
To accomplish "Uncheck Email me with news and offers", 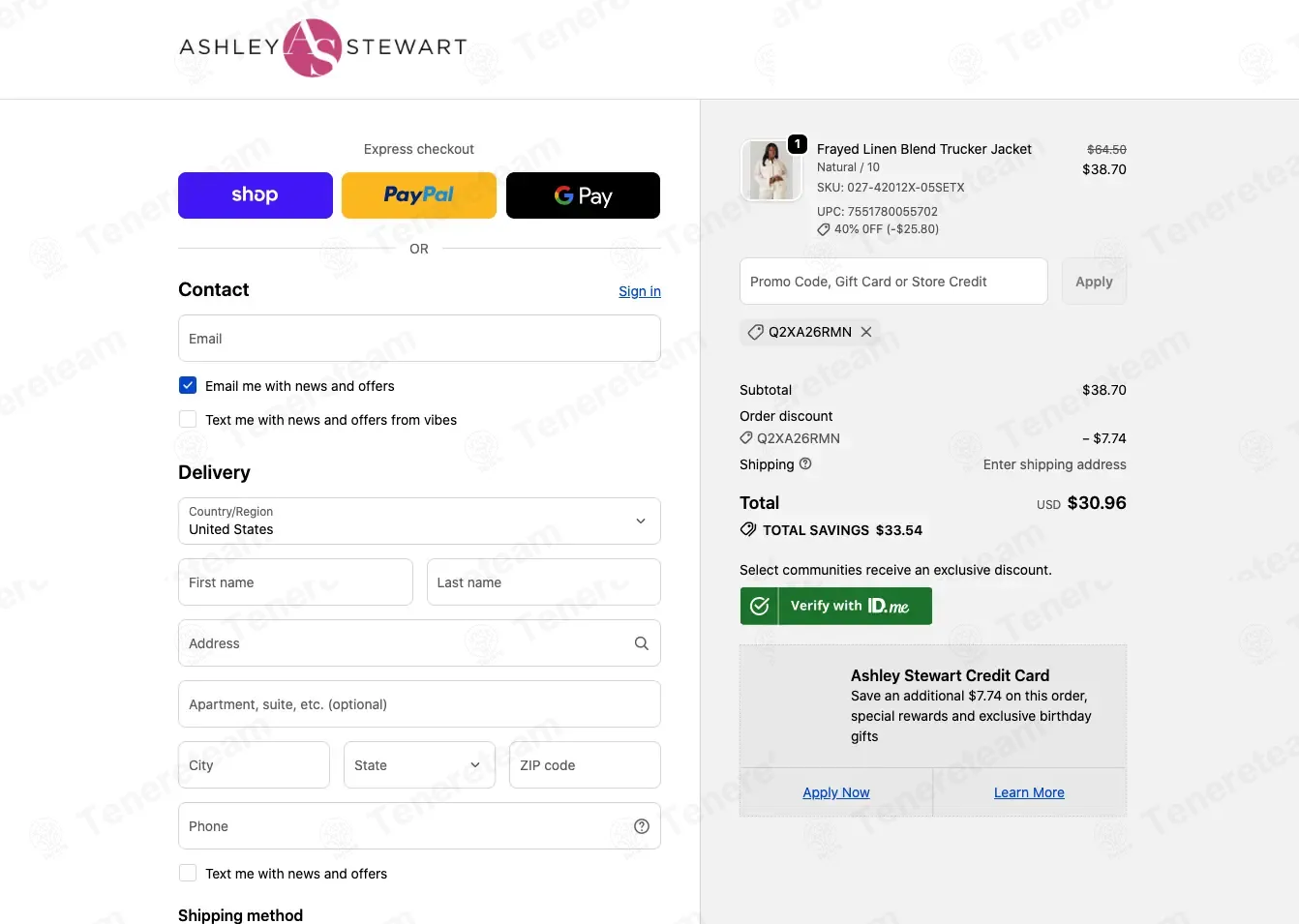I will [x=188, y=385].
